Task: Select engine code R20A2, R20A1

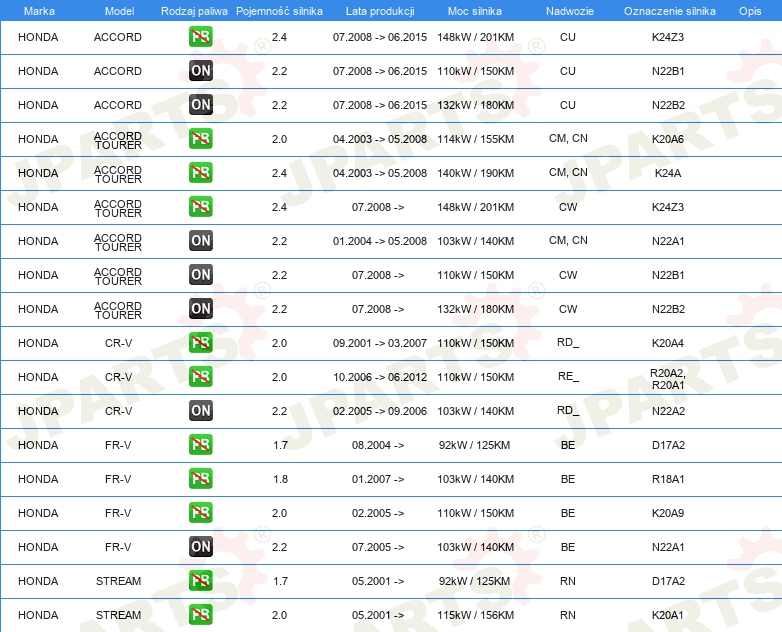Action: [668, 379]
